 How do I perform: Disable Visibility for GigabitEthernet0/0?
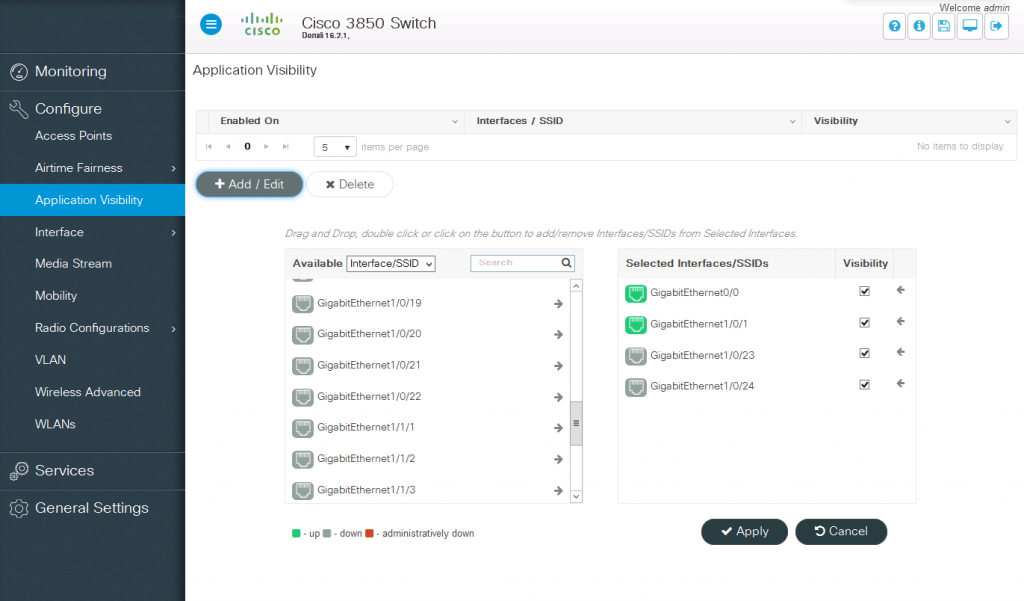(x=864, y=291)
